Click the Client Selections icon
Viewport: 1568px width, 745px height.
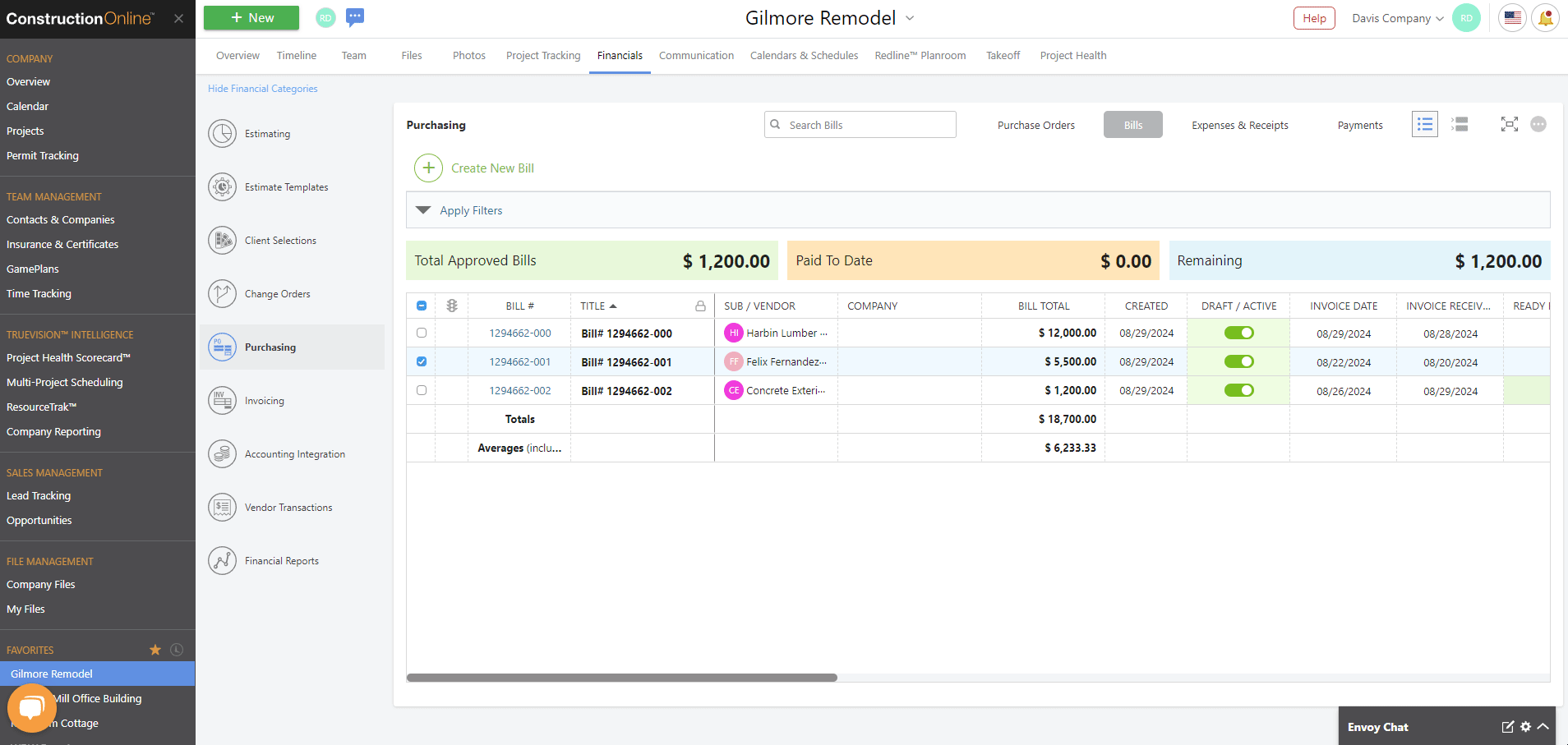(222, 240)
